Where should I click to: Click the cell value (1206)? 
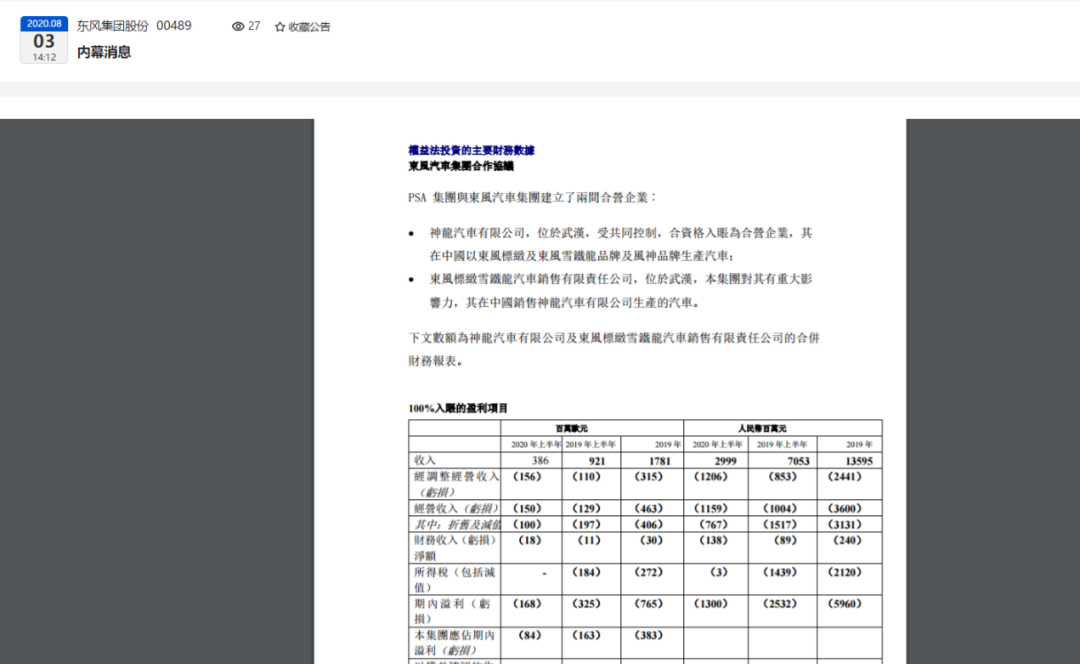[712, 477]
